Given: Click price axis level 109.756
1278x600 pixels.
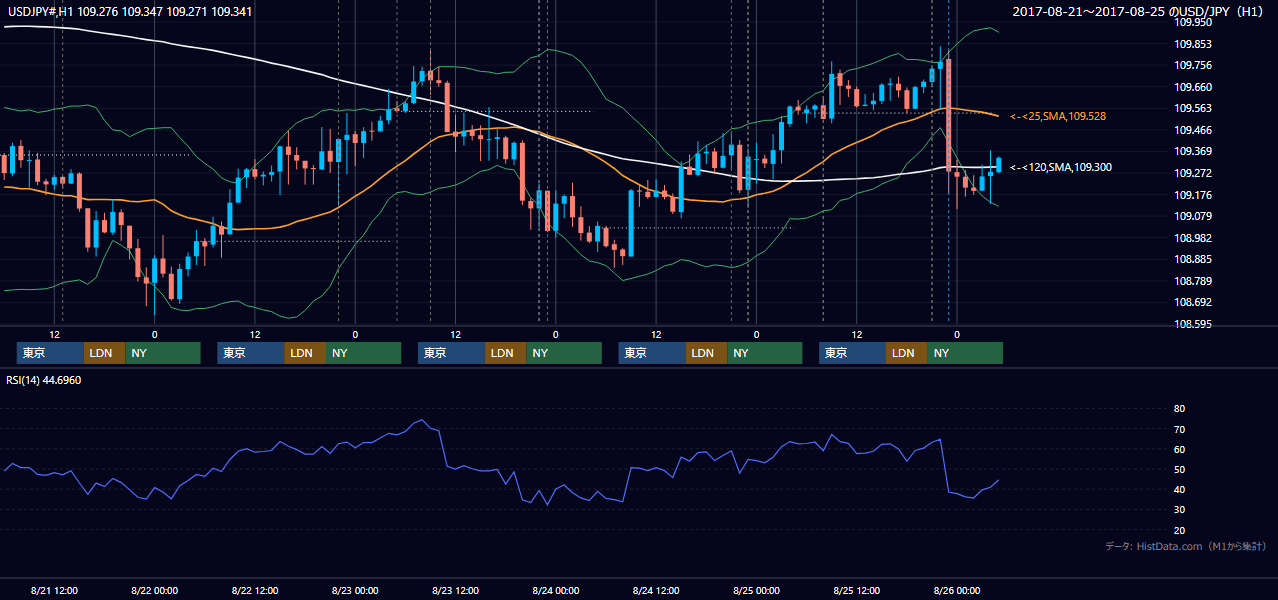Looking at the screenshot, I should 1193,65.
